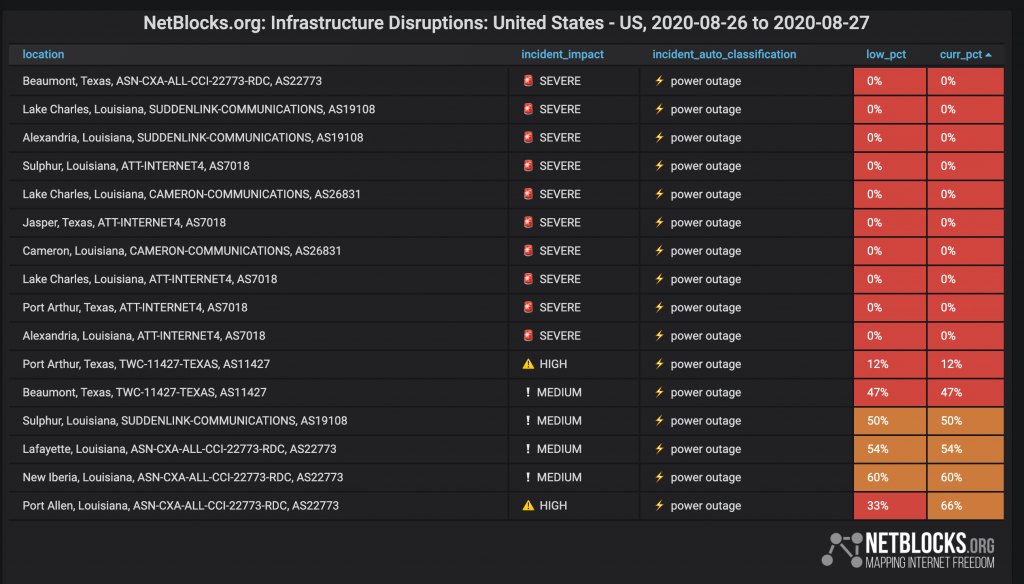Click the location text "Lafayette, Louisiana, ASN-CXA-ALL-CCI-22773-RDC, AS22773"
Screen dimensions: 1024x584
pyautogui.click(x=179, y=449)
